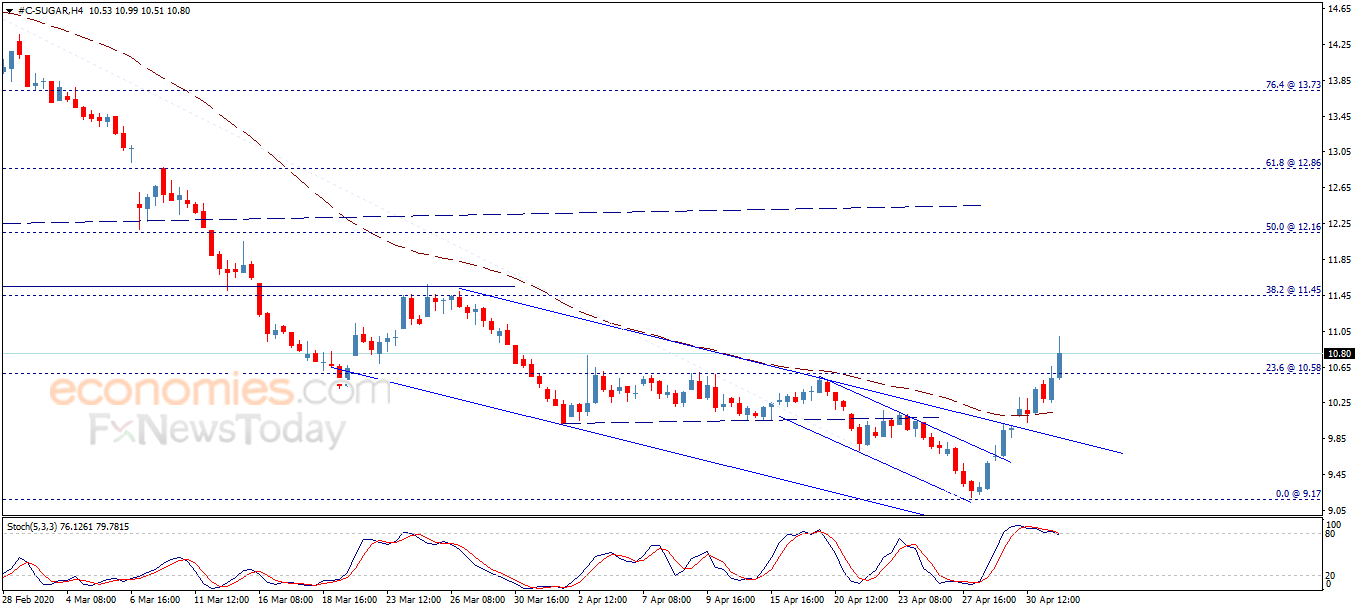The width and height of the screenshot is (1362, 611).
Task: Click the 15 Apr 16:00 time label
Action: [795, 600]
